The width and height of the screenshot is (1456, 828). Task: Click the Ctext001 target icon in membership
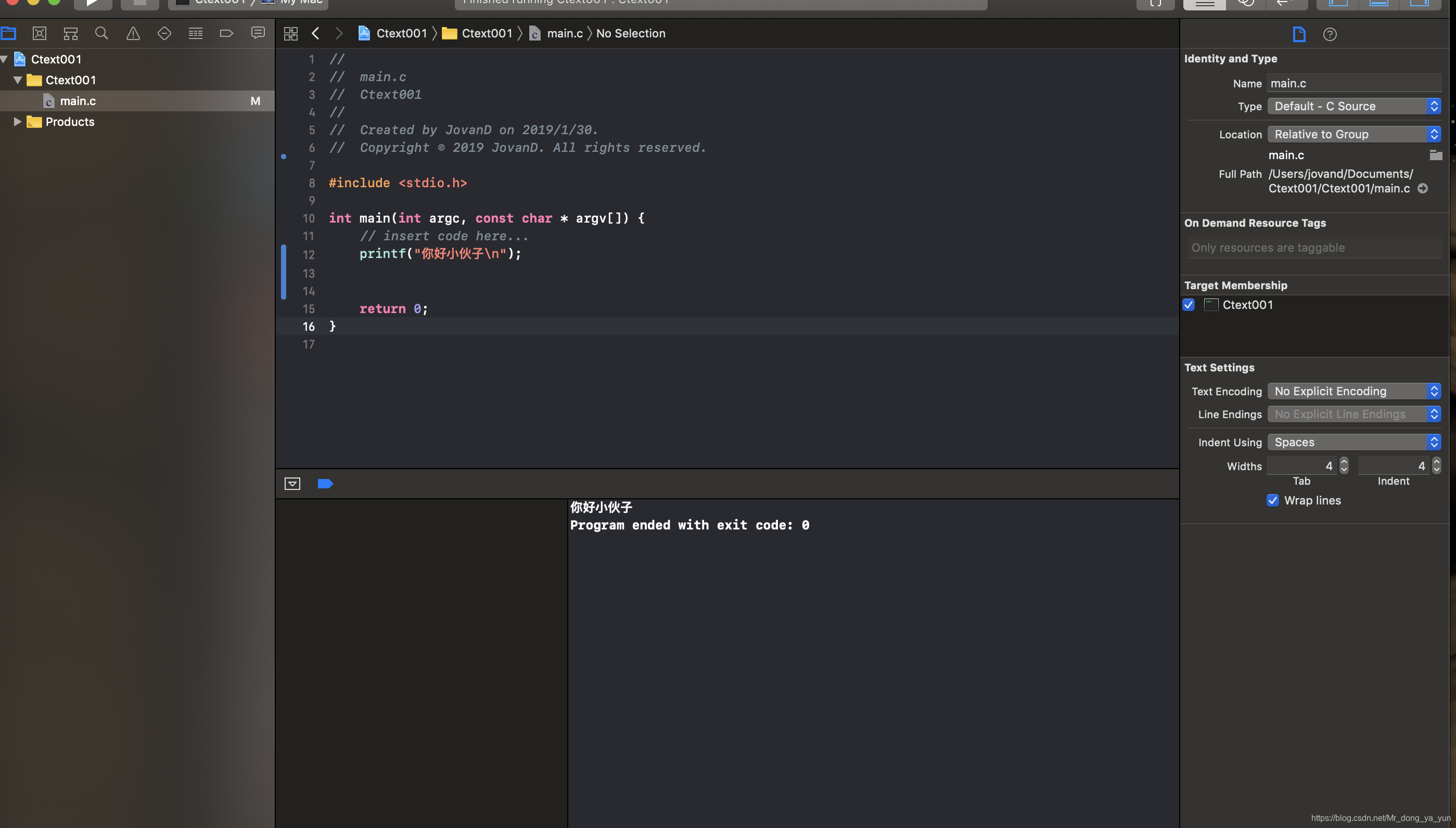1211,305
